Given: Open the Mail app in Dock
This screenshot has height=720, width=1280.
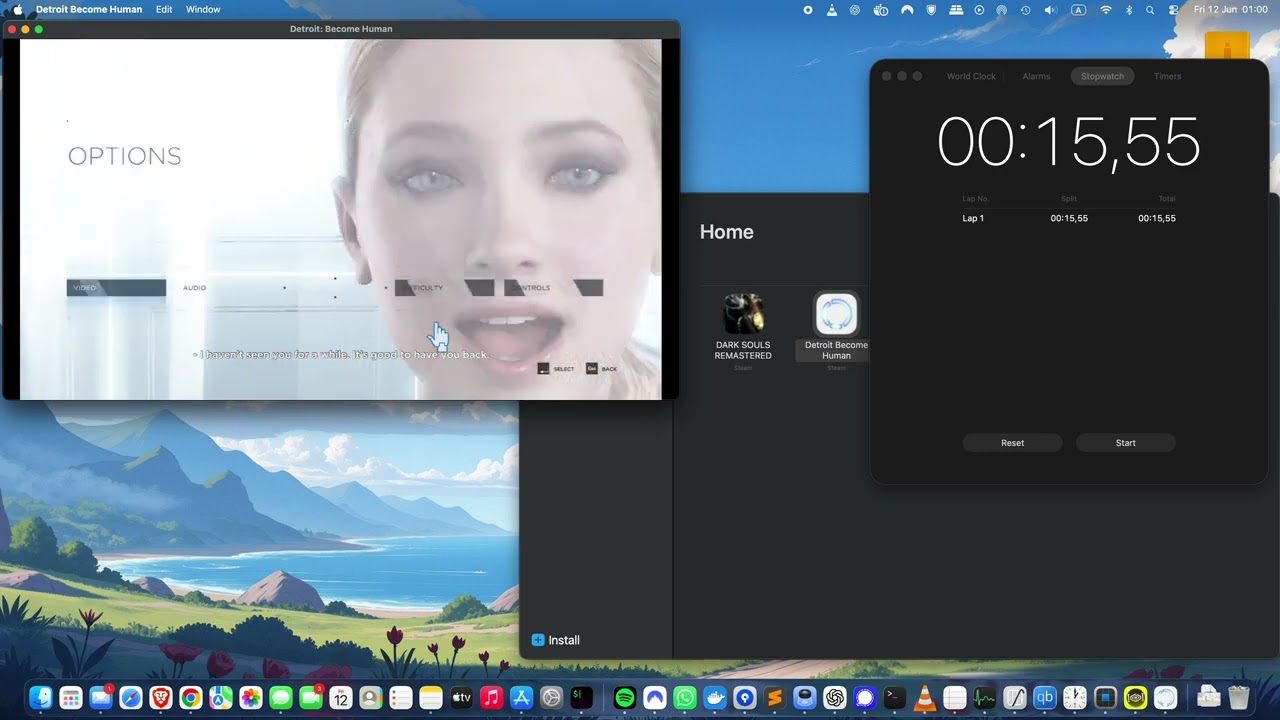Looking at the screenshot, I should click(x=101, y=698).
